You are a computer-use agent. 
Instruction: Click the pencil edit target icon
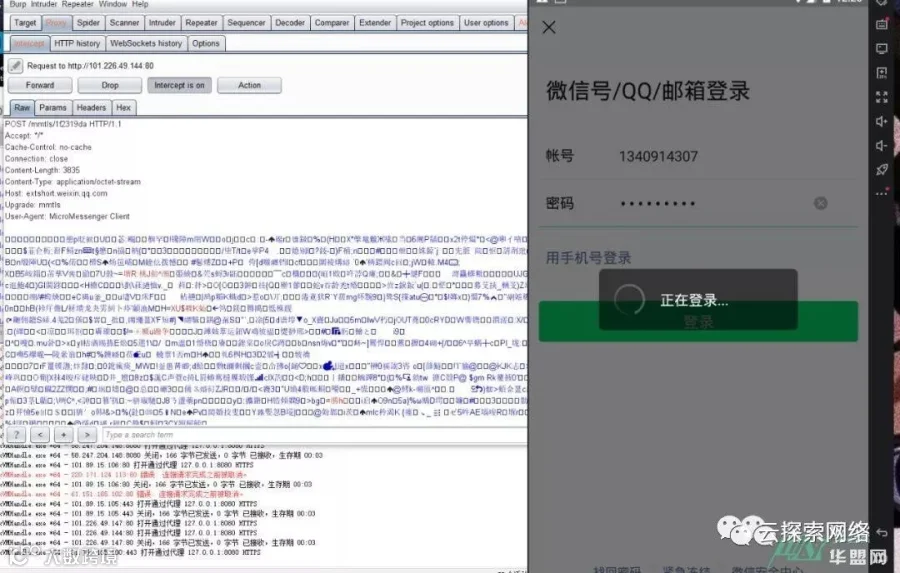pyautogui.click(x=15, y=65)
